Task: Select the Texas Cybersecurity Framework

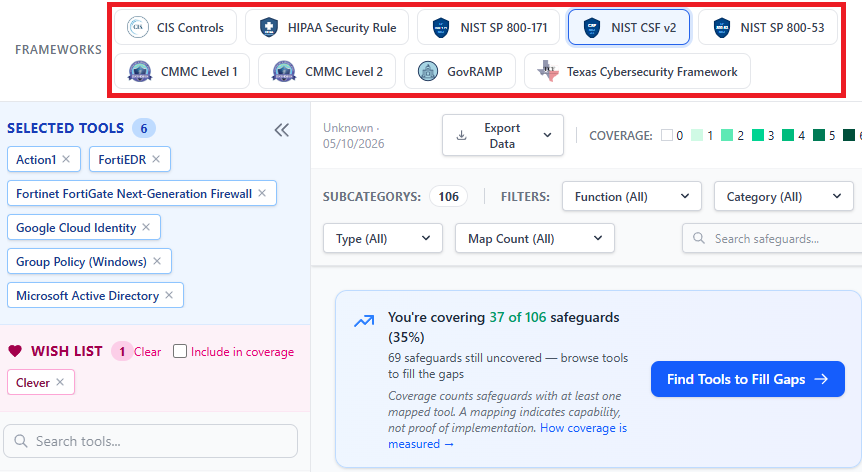Action: coord(637,71)
